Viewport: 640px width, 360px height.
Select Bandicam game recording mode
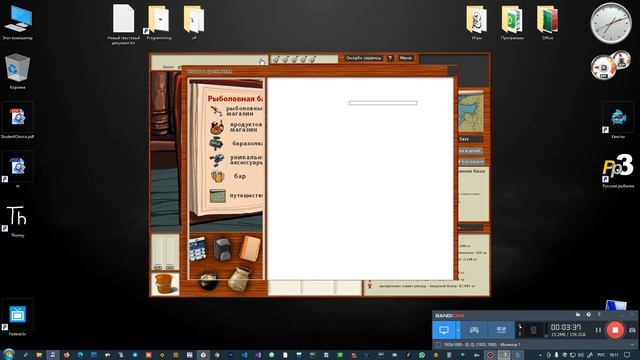[x=474, y=330]
